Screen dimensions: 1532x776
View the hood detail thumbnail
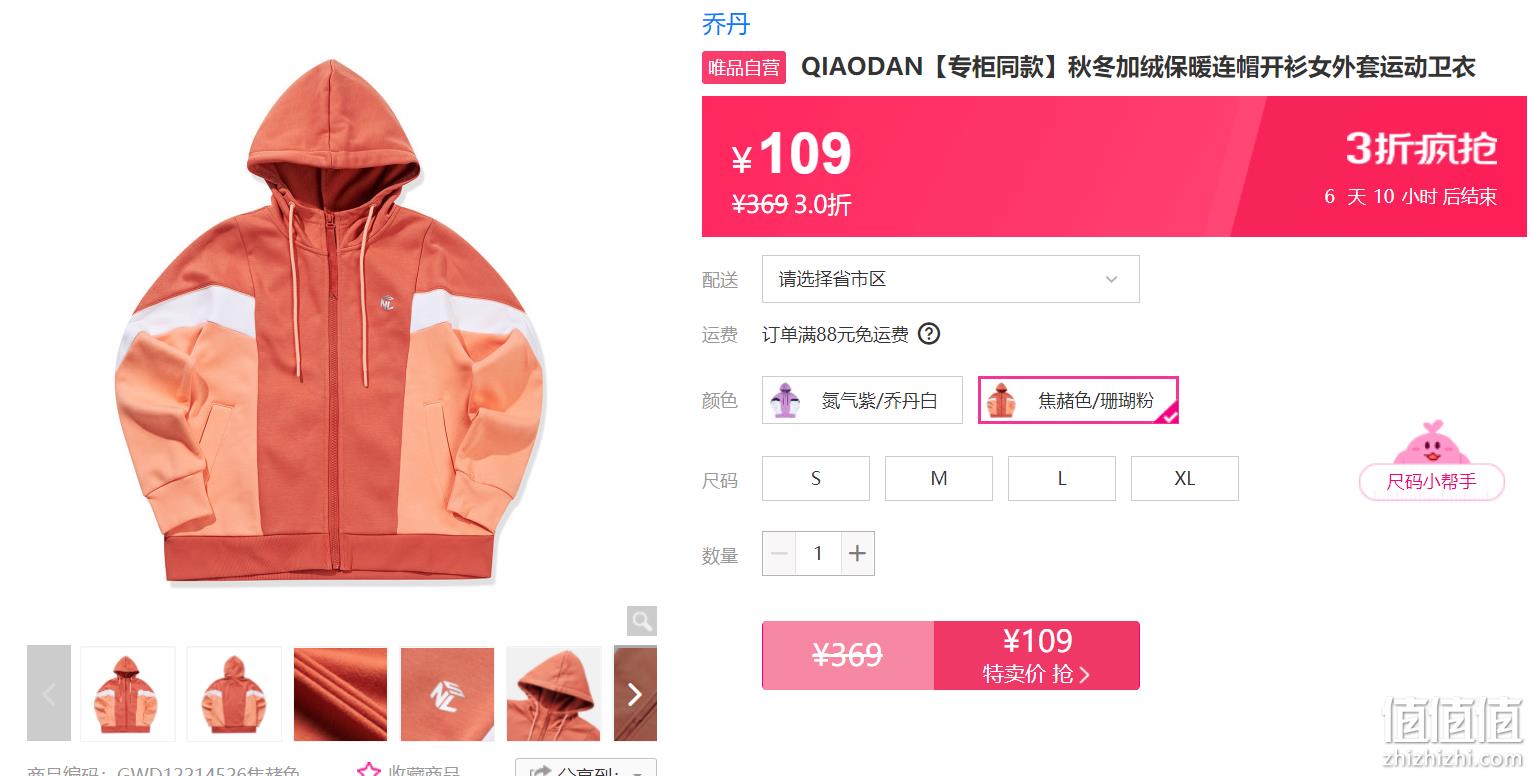[x=554, y=694]
